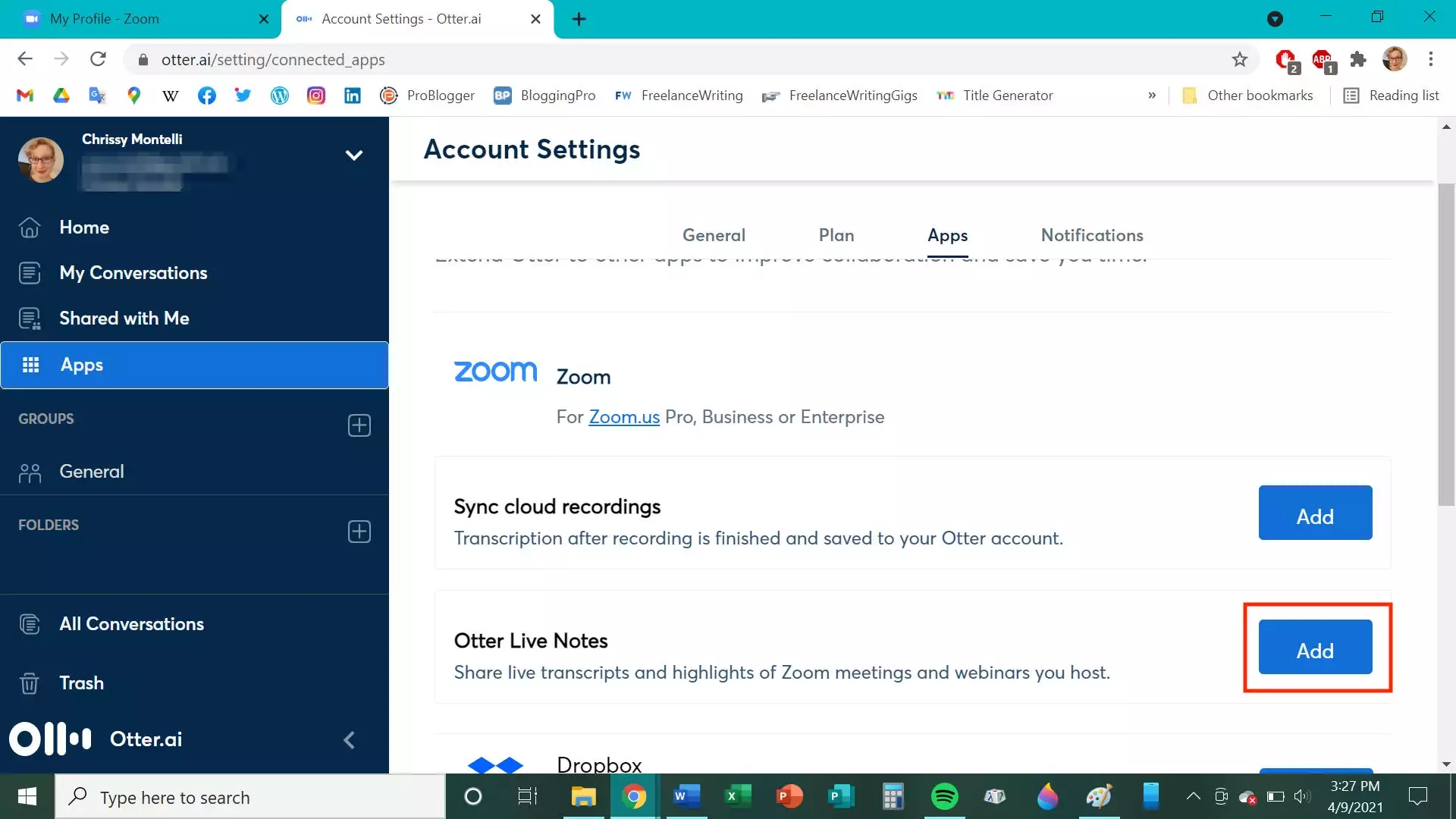Bookmark this page with star icon

pos(1239,59)
